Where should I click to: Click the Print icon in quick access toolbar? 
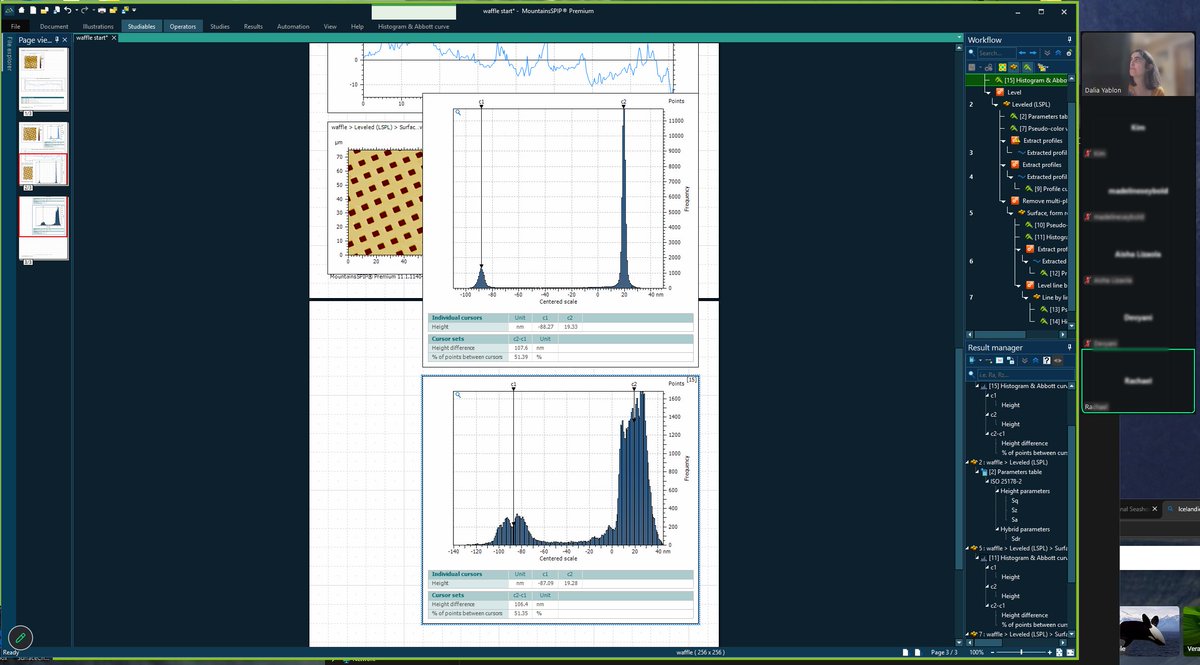[x=101, y=9]
